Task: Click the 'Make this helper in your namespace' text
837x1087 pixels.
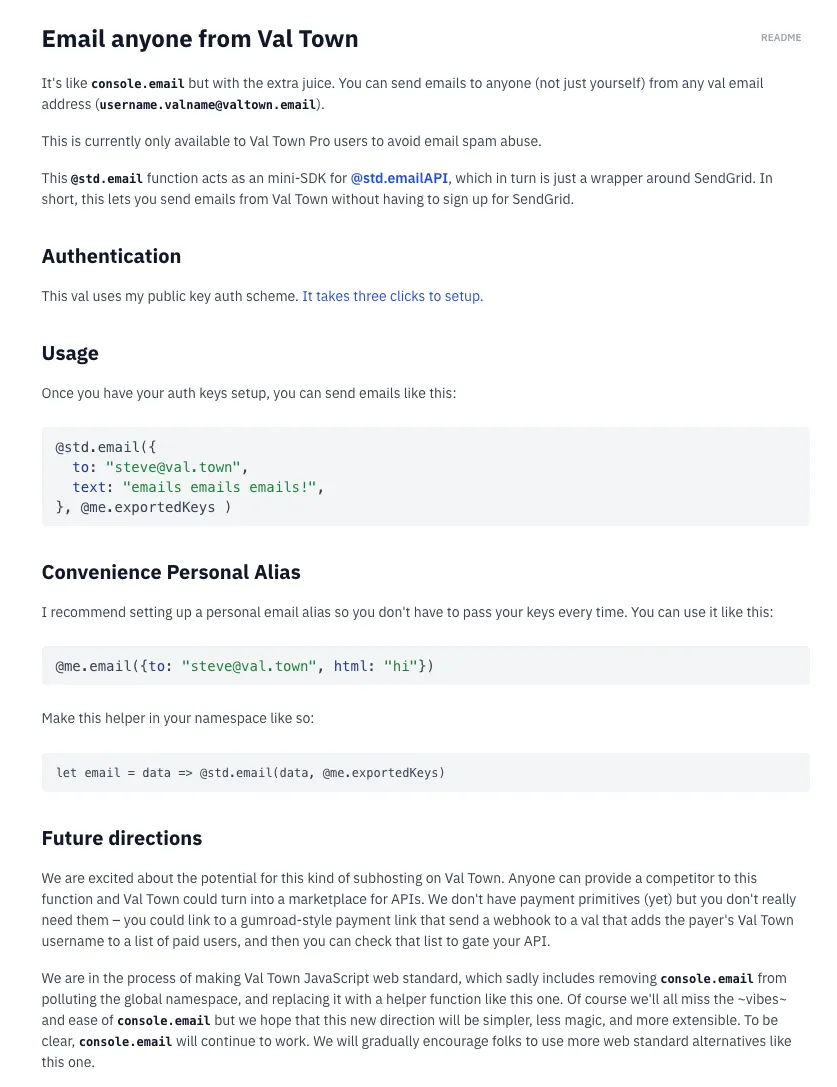Action: [x=177, y=718]
